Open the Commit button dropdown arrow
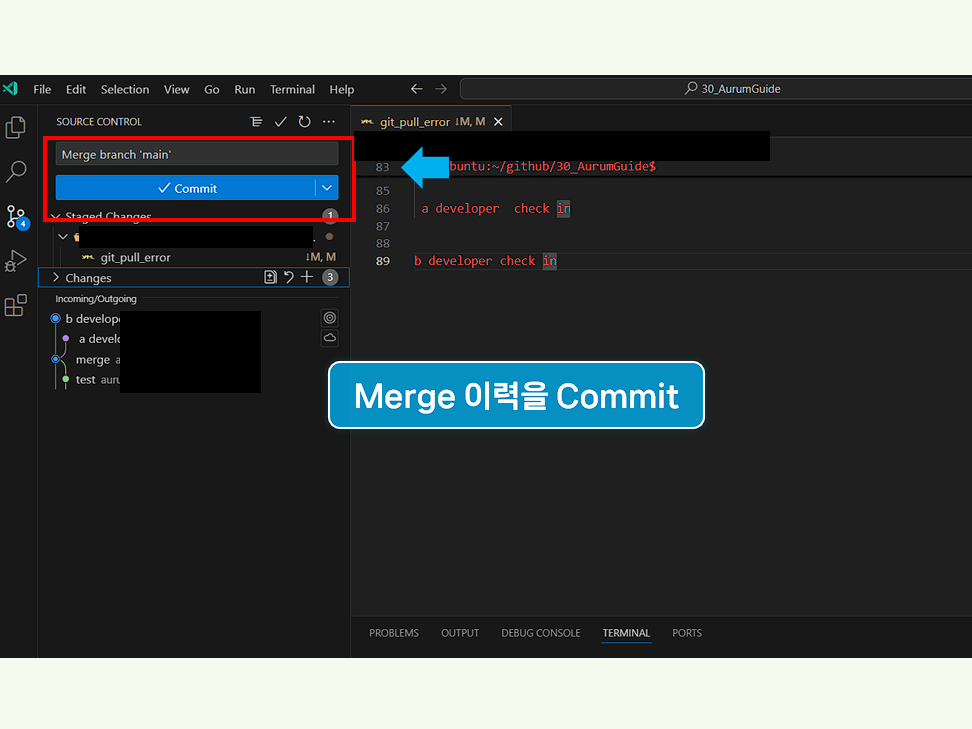This screenshot has width=972, height=729. click(327, 188)
